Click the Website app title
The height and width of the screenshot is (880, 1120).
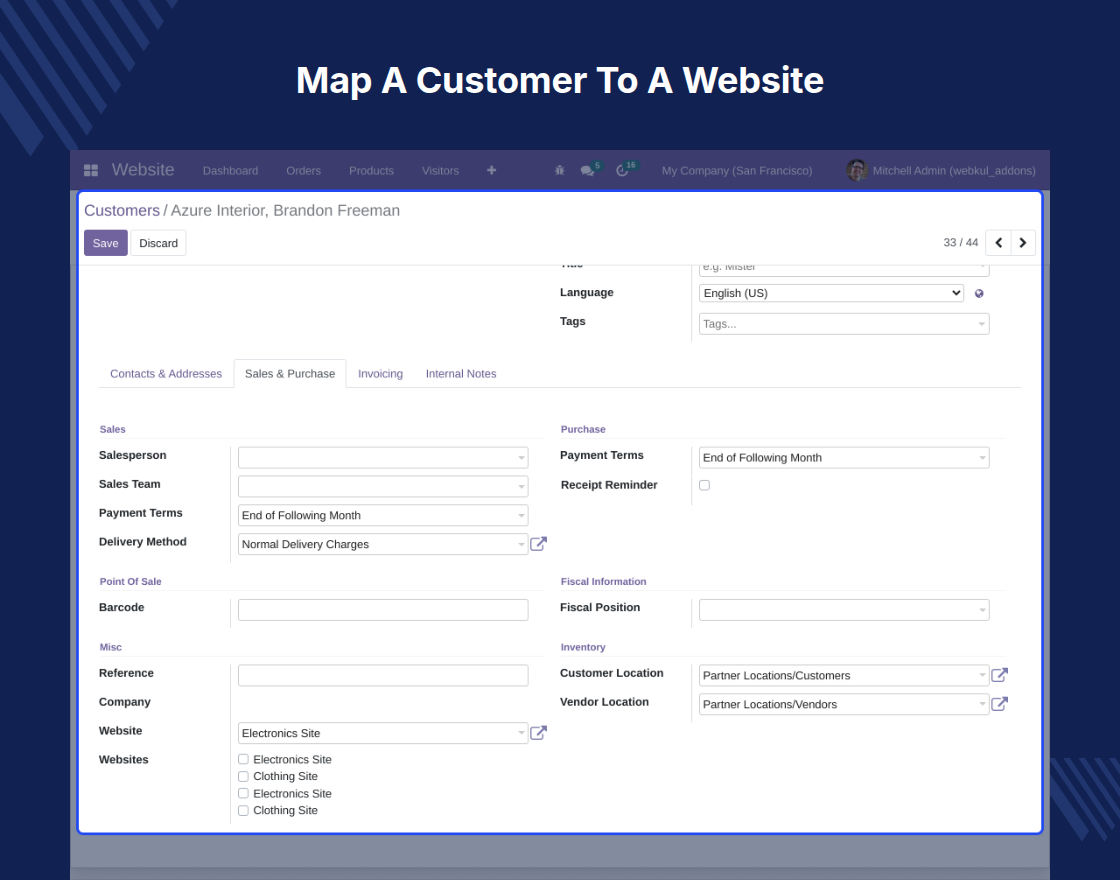tap(143, 170)
